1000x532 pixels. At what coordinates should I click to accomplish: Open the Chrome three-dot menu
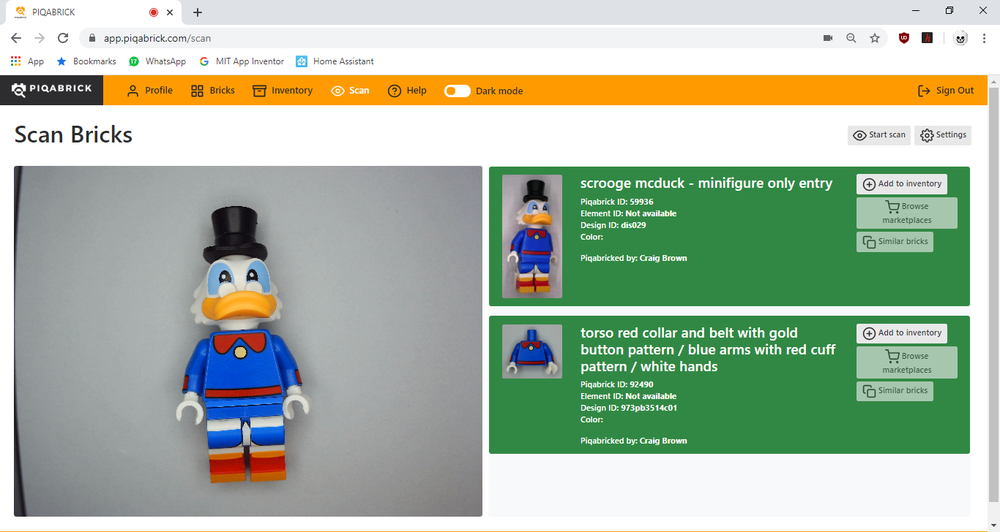[984, 38]
